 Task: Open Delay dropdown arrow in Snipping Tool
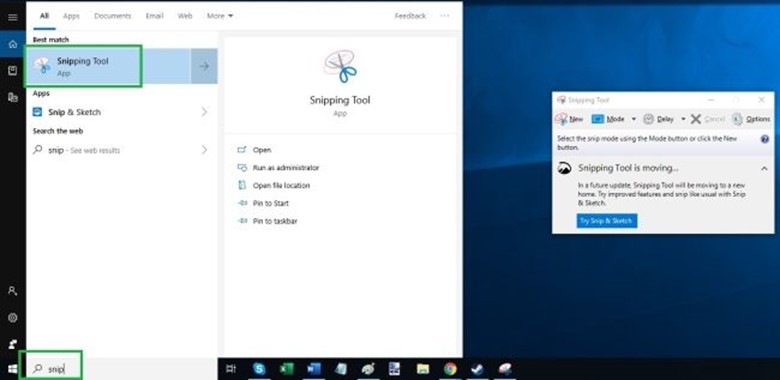682,119
